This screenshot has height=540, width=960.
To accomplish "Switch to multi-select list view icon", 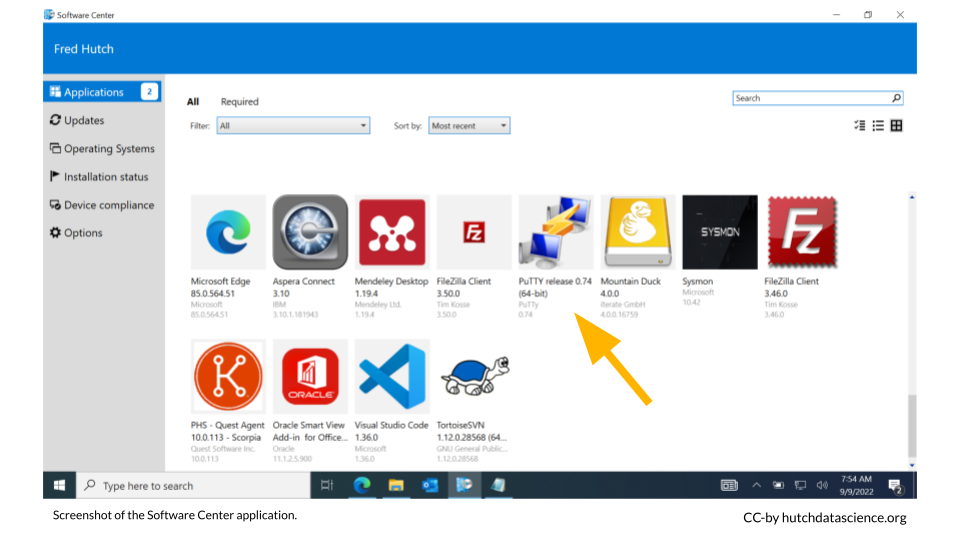I will click(x=860, y=126).
